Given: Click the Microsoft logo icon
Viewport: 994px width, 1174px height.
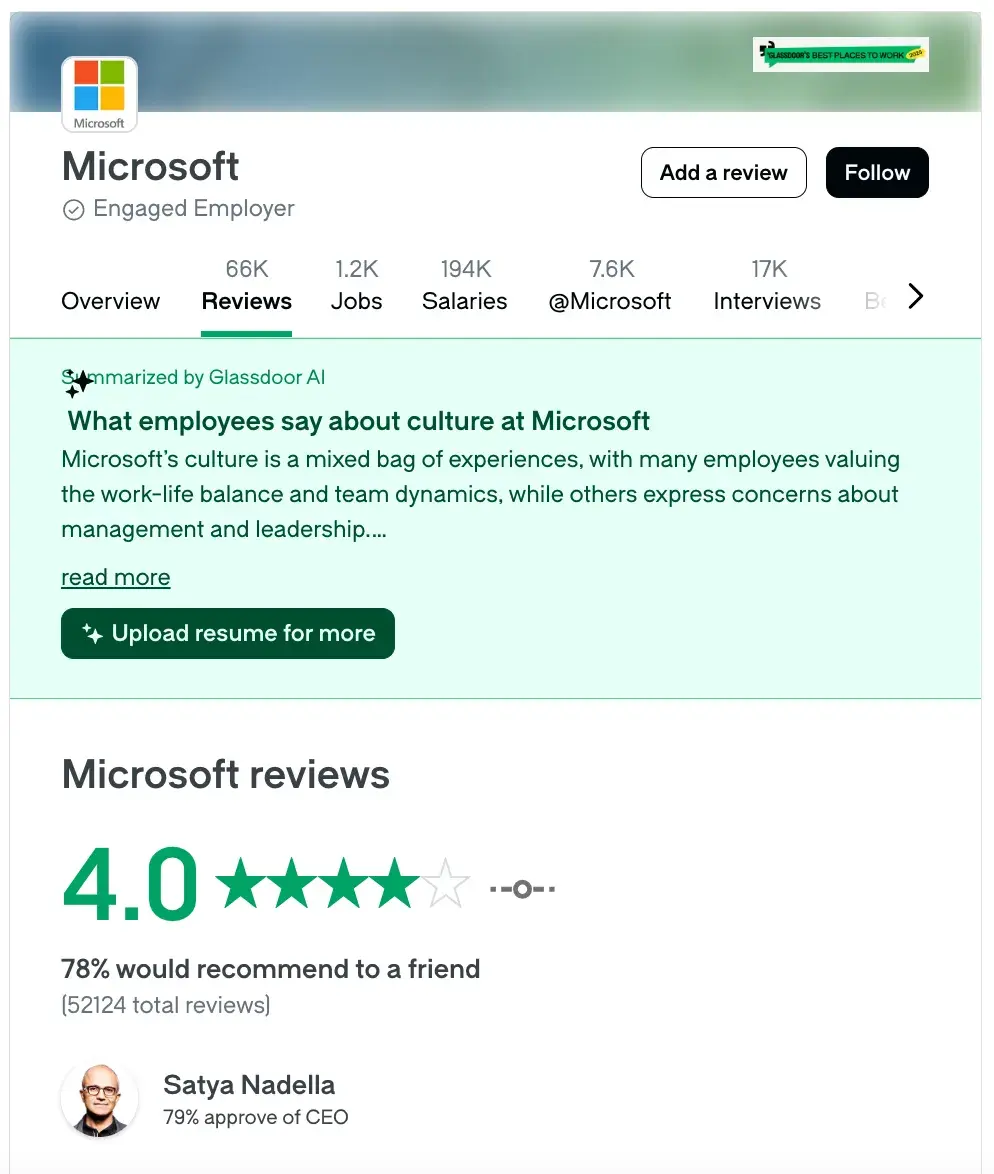Looking at the screenshot, I should point(99,93).
